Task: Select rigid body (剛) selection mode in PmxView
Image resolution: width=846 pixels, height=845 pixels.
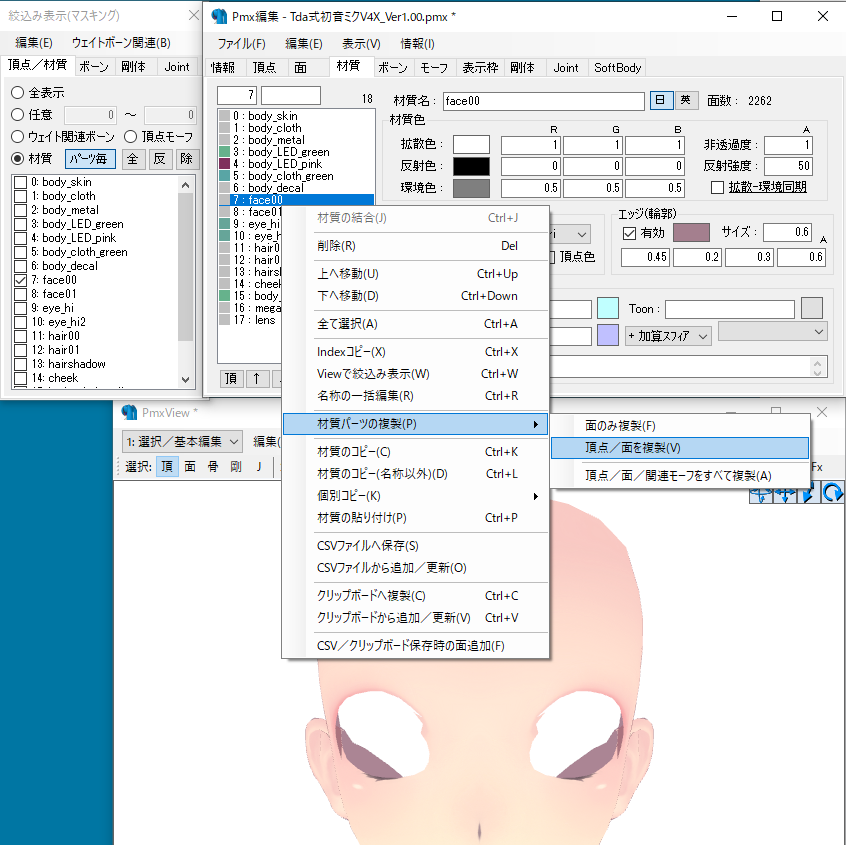Action: pos(236,466)
